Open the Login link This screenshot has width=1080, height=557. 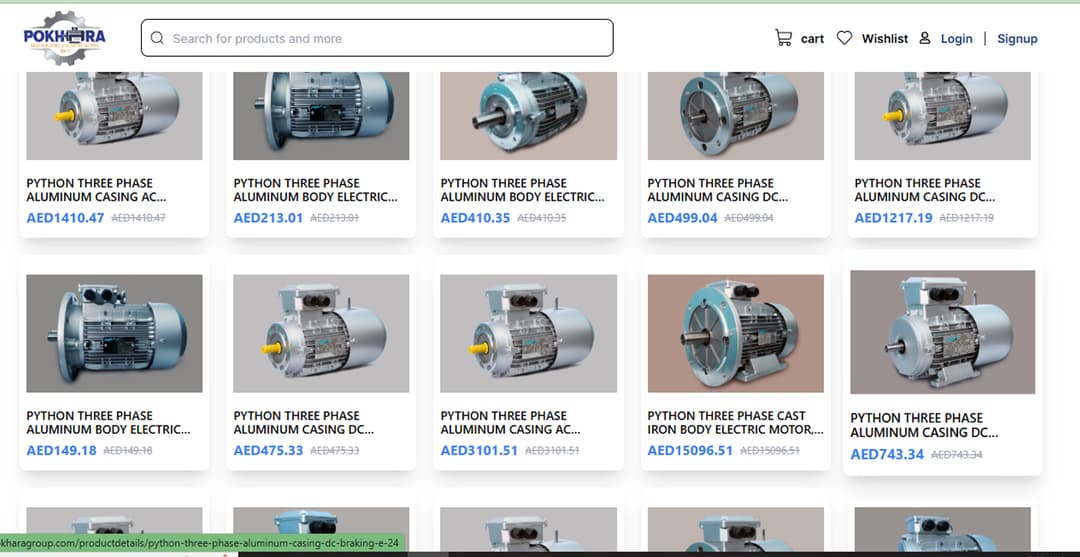pos(956,39)
